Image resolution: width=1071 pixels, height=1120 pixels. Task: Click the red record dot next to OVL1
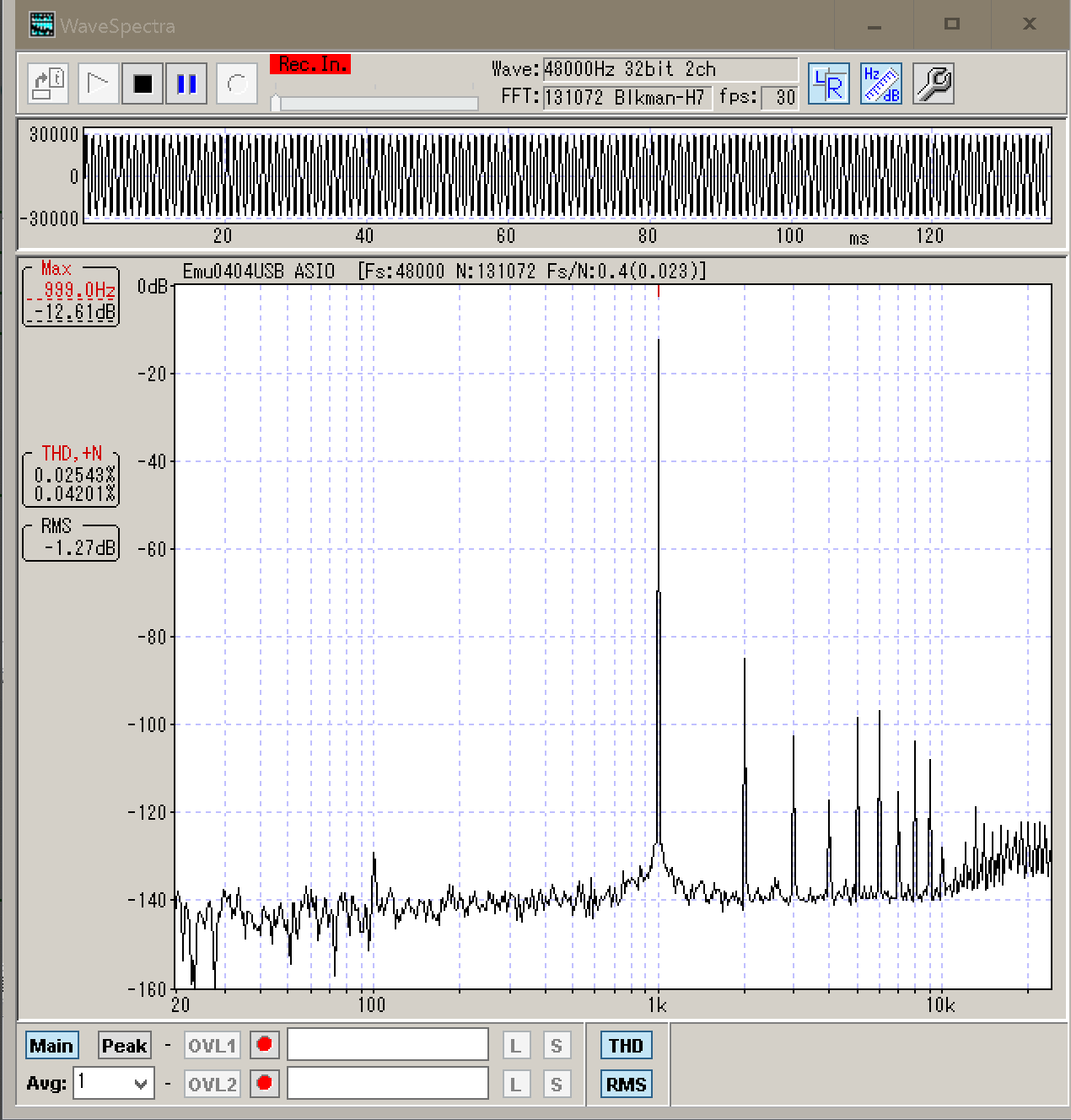click(264, 1045)
